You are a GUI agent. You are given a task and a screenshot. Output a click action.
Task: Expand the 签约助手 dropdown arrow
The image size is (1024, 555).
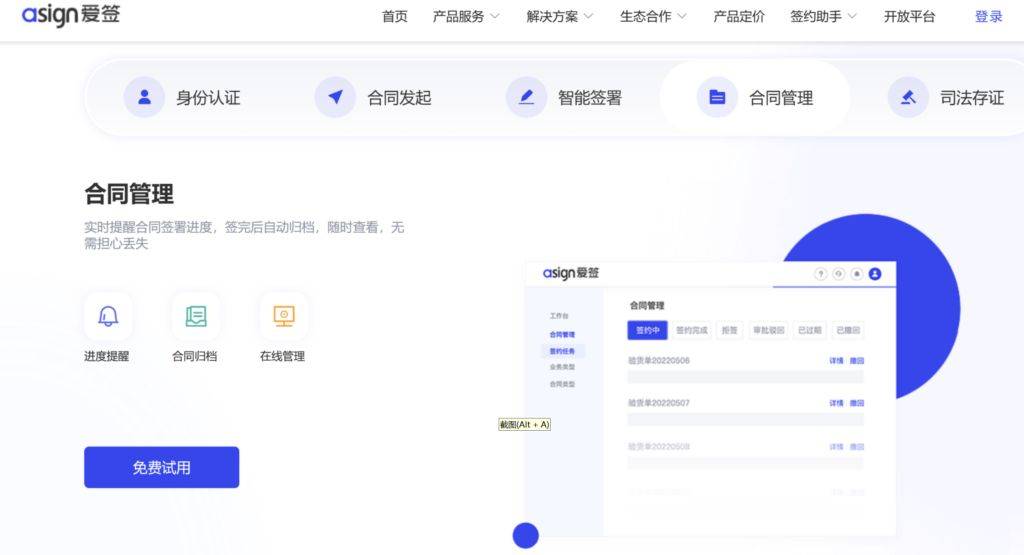852,16
